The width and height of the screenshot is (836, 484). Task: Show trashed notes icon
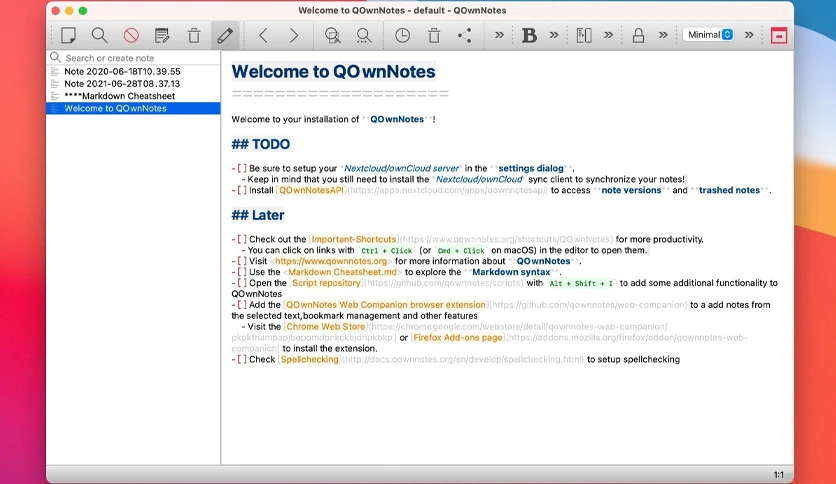(x=434, y=36)
